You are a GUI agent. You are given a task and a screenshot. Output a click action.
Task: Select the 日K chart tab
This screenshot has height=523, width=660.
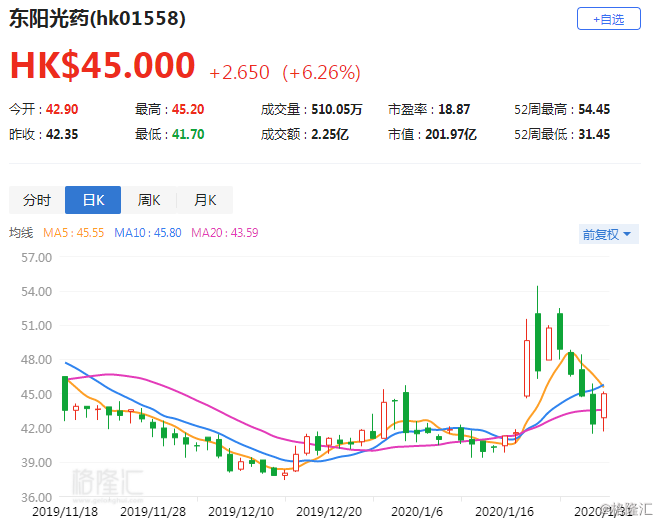tap(93, 200)
